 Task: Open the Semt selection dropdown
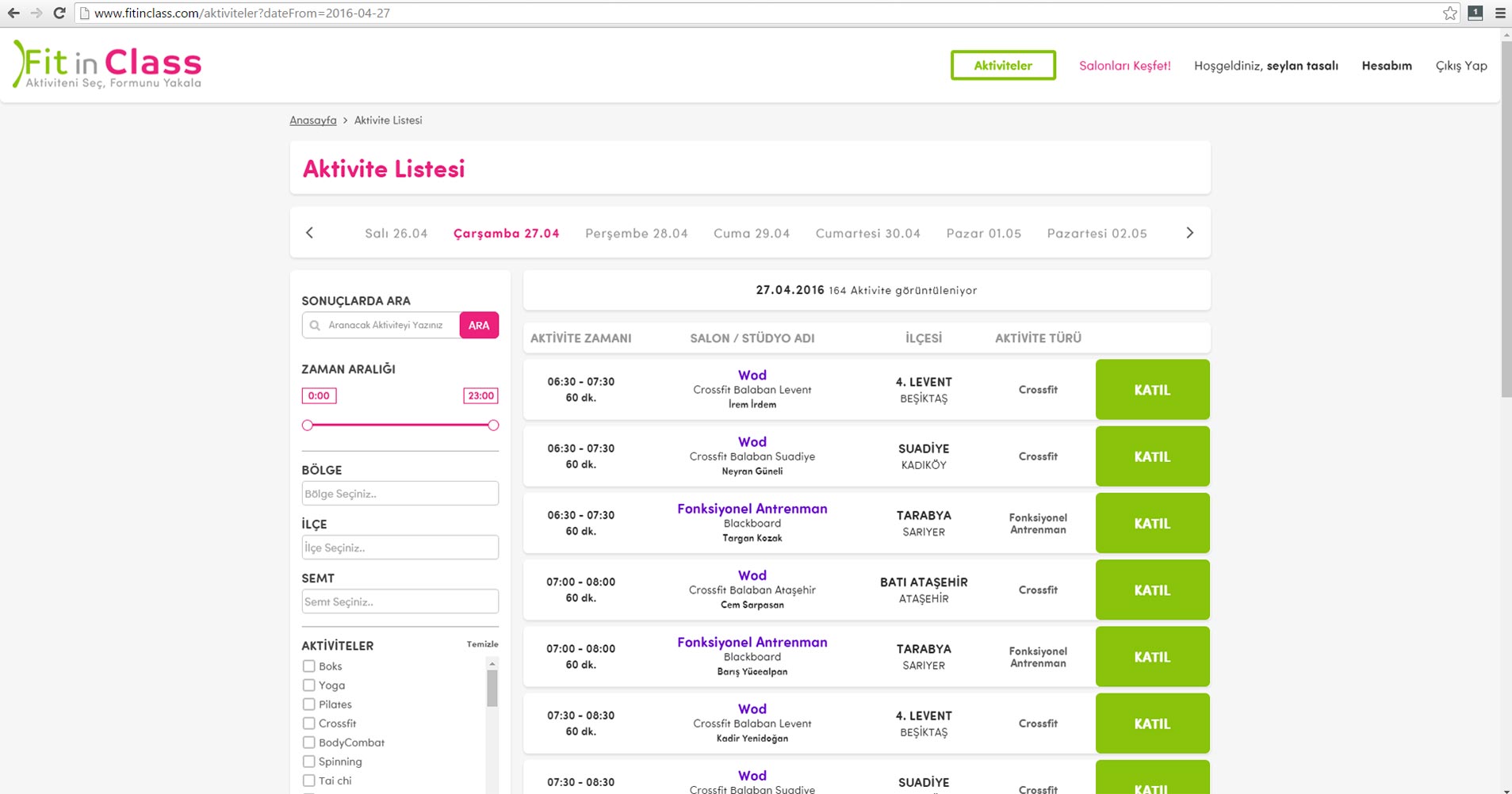(400, 601)
